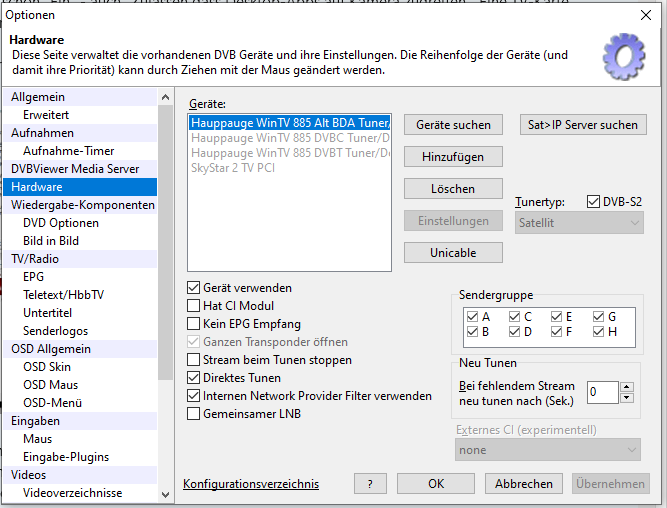Toggle the Gerät verwenden checkbox
The width and height of the screenshot is (667, 508).
[194, 288]
